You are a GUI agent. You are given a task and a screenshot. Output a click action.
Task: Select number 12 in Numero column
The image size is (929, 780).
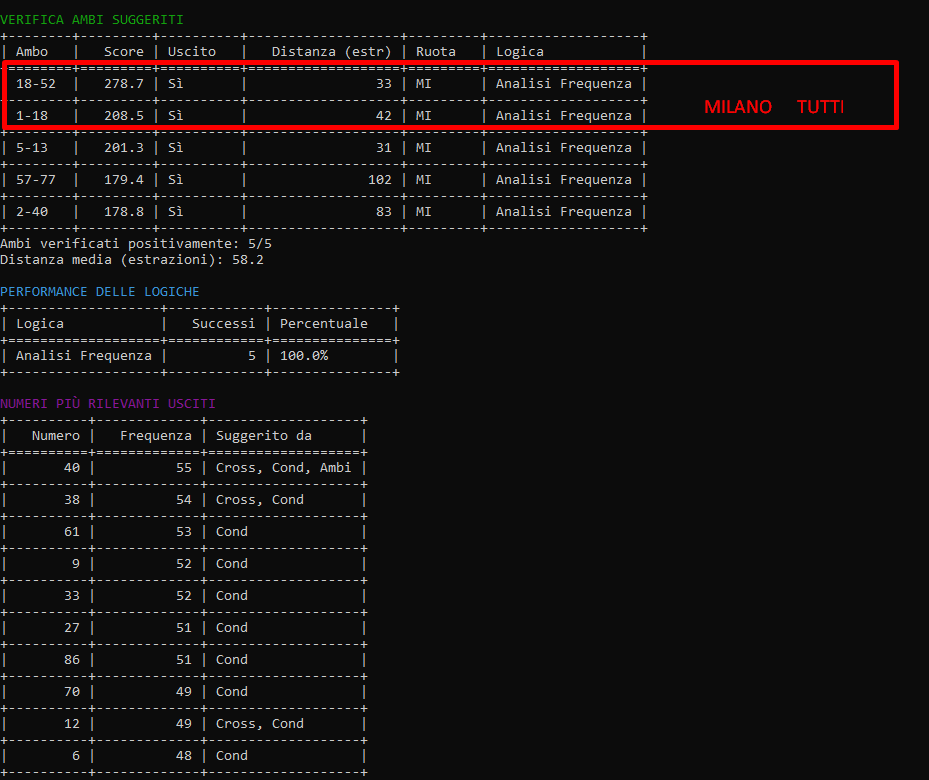(72, 723)
